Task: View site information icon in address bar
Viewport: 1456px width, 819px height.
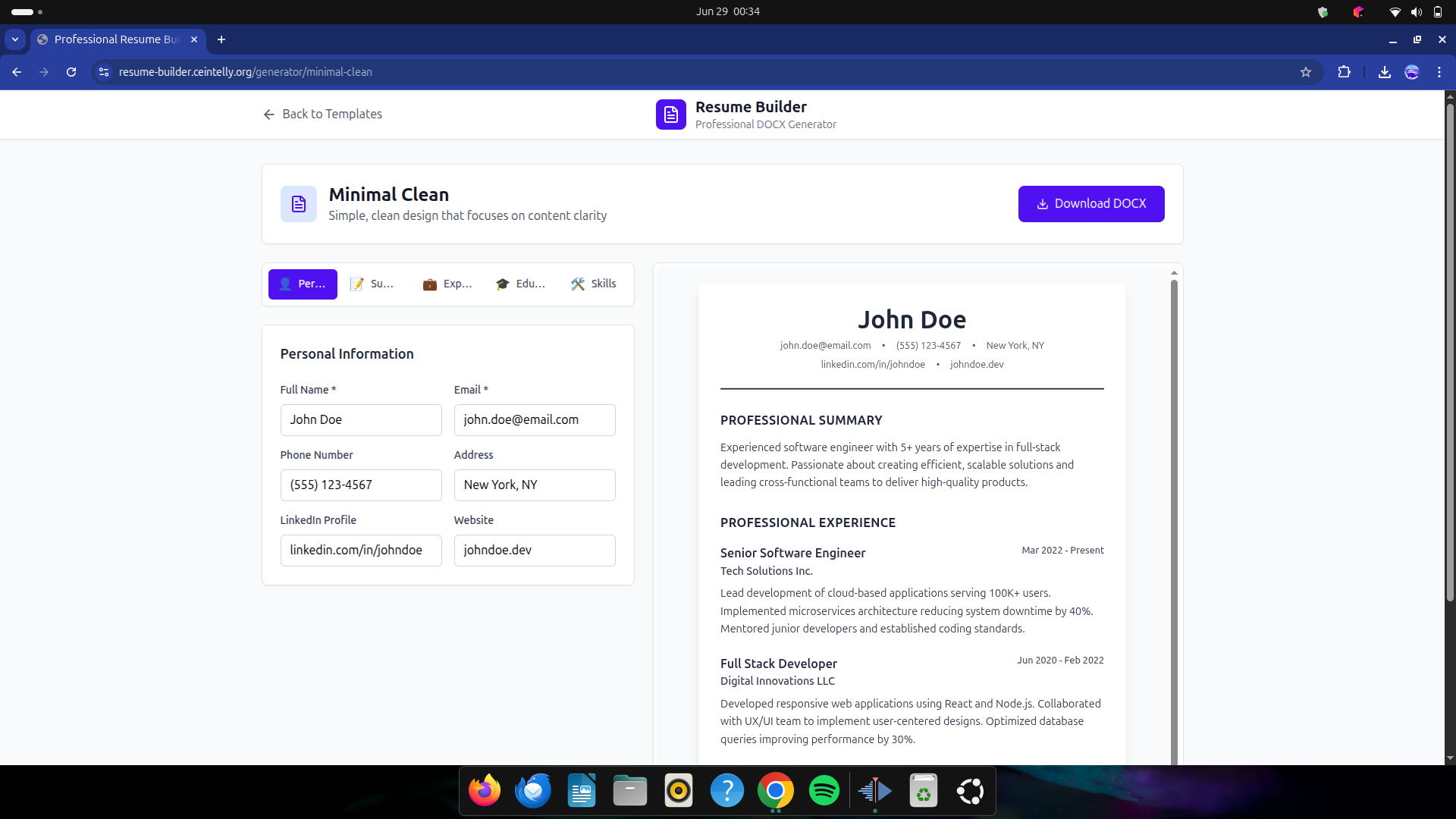Action: tap(104, 72)
